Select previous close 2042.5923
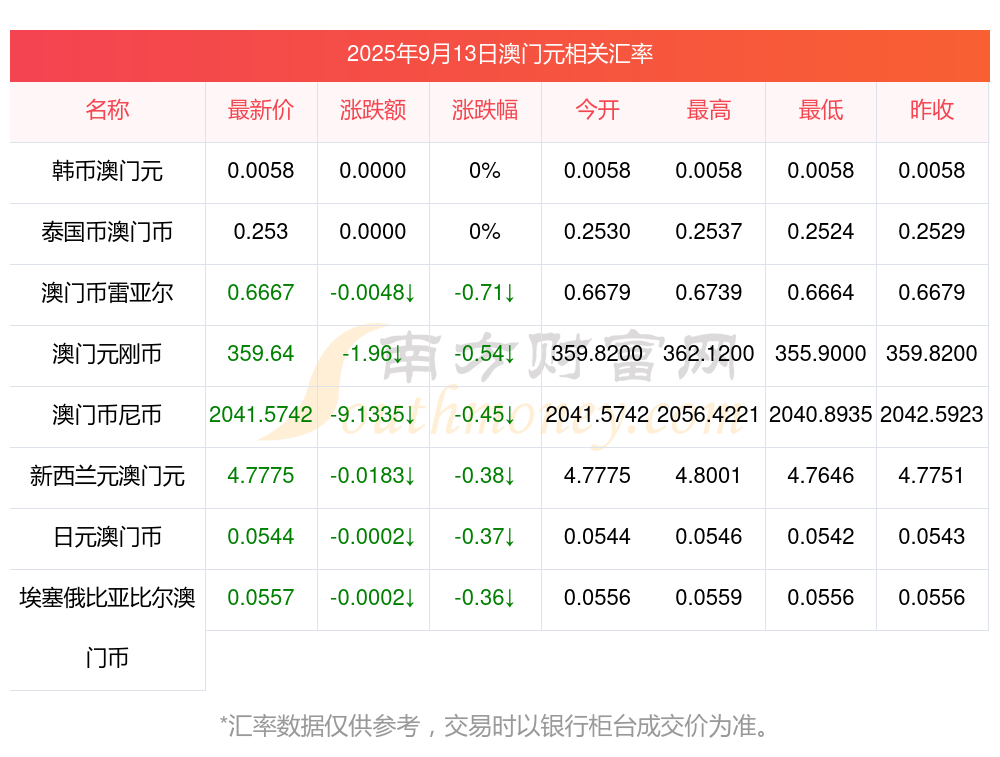 (x=932, y=415)
